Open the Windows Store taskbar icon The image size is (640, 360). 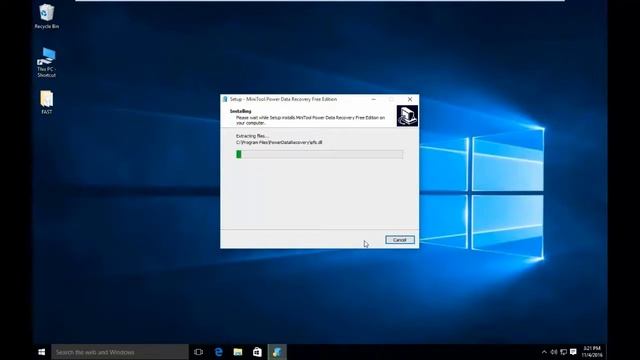[x=257, y=352]
